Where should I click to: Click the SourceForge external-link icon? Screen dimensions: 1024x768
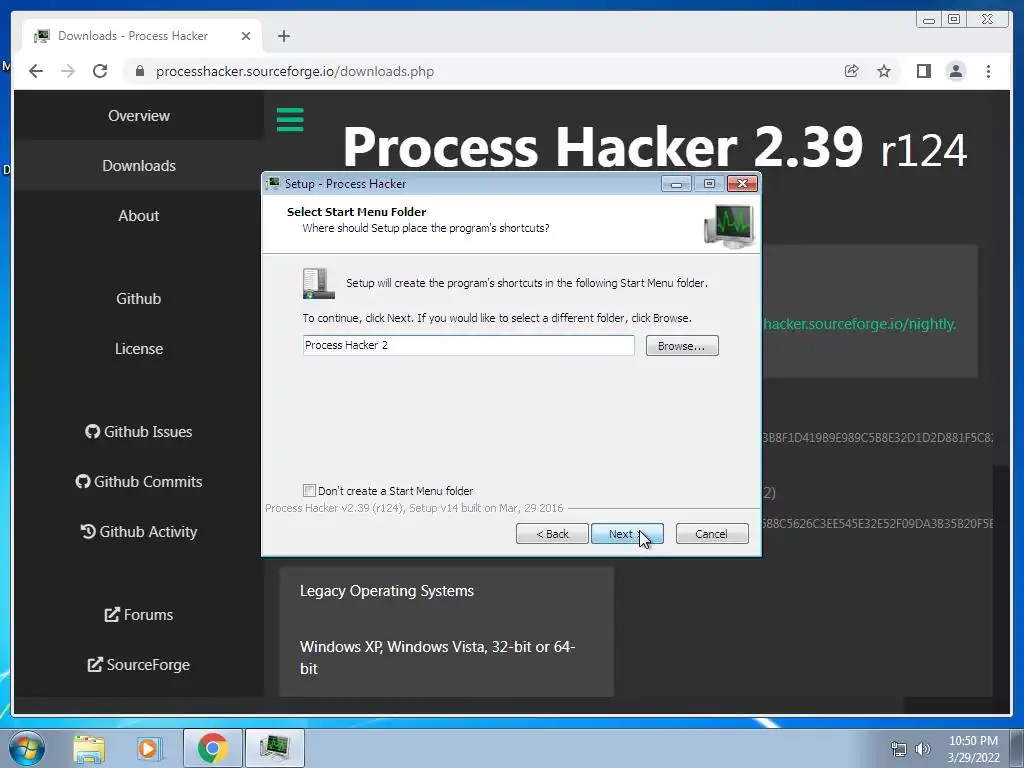pos(95,665)
